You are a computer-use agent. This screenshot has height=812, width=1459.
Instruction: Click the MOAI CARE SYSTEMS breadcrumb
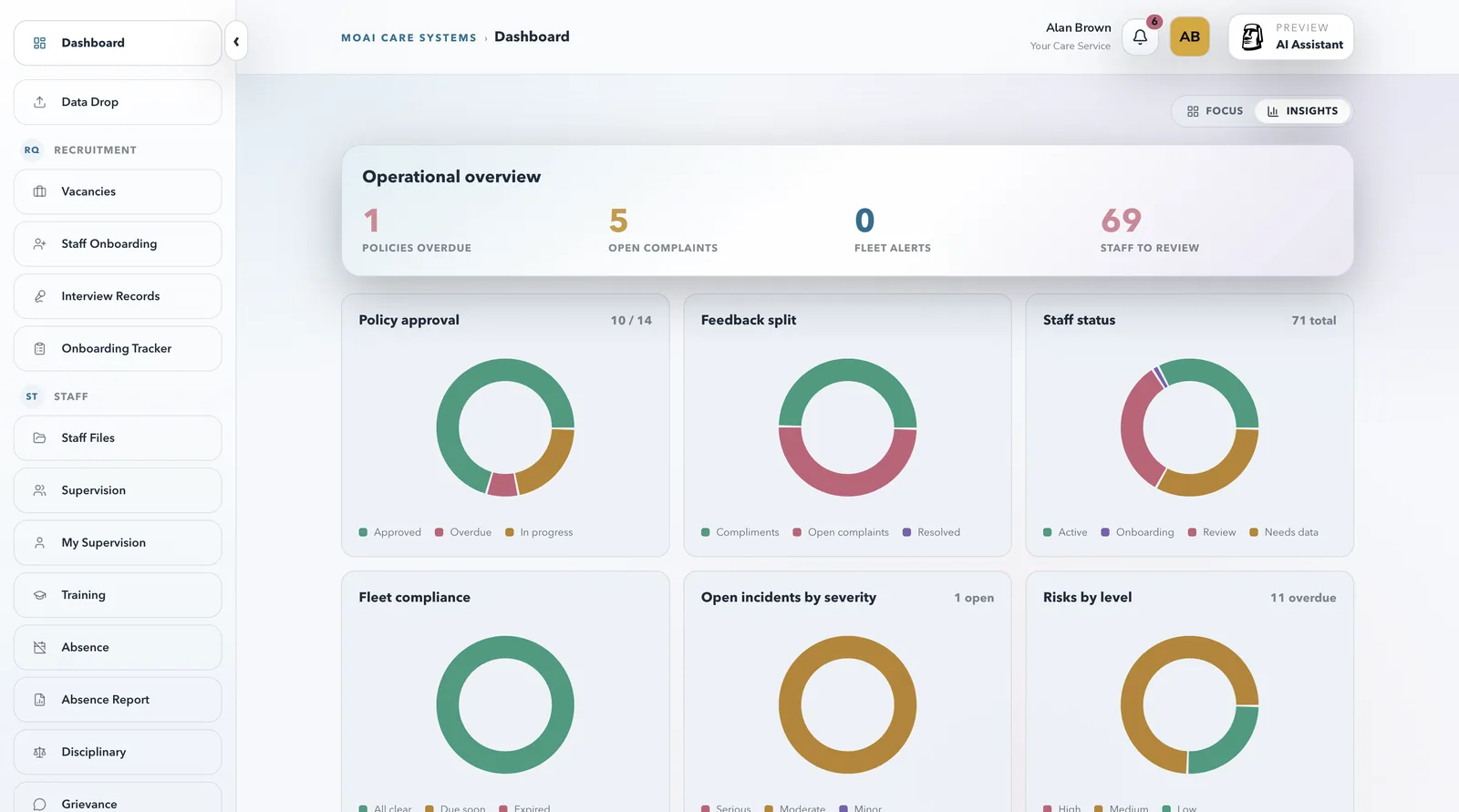pyautogui.click(x=409, y=38)
